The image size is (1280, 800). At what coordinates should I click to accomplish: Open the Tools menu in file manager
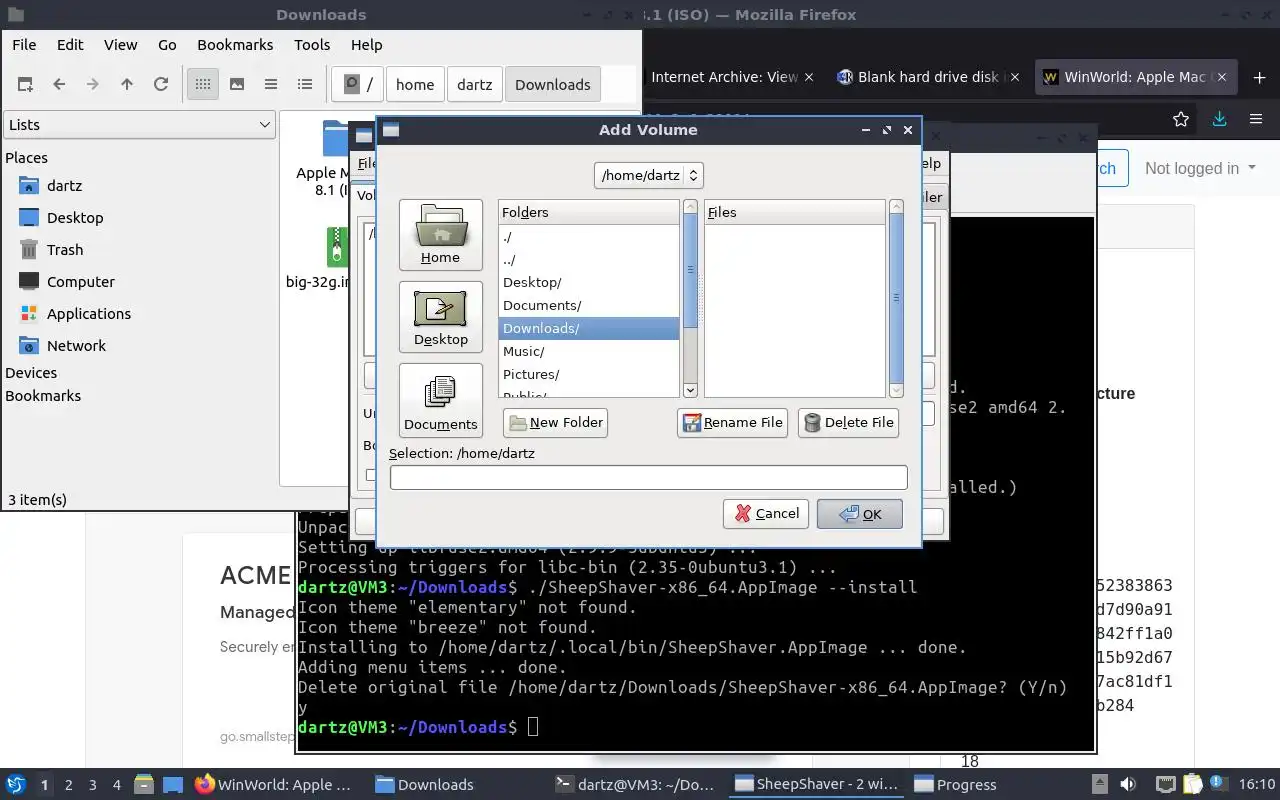(x=312, y=44)
